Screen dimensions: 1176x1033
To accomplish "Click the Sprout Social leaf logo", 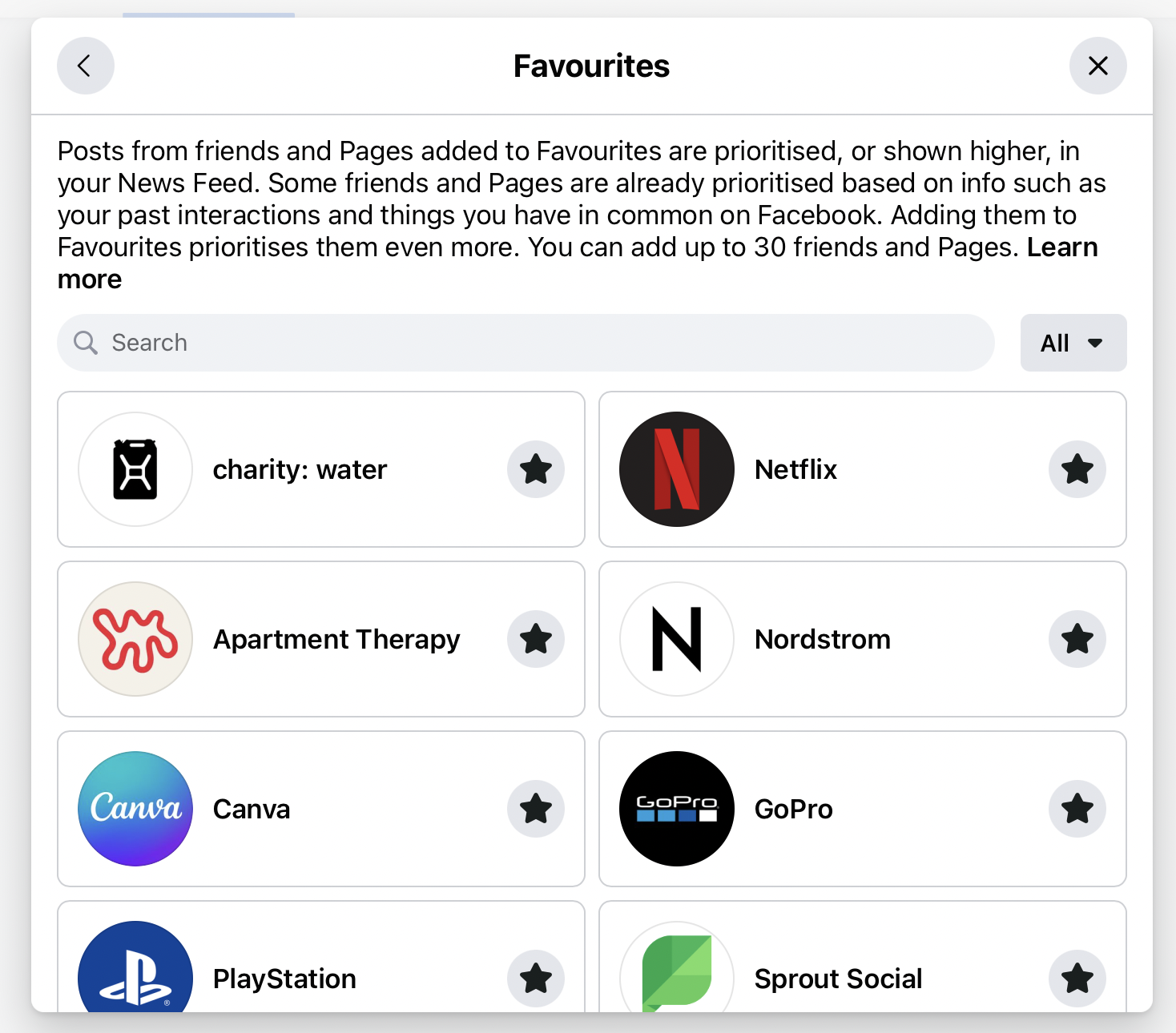I will [677, 967].
